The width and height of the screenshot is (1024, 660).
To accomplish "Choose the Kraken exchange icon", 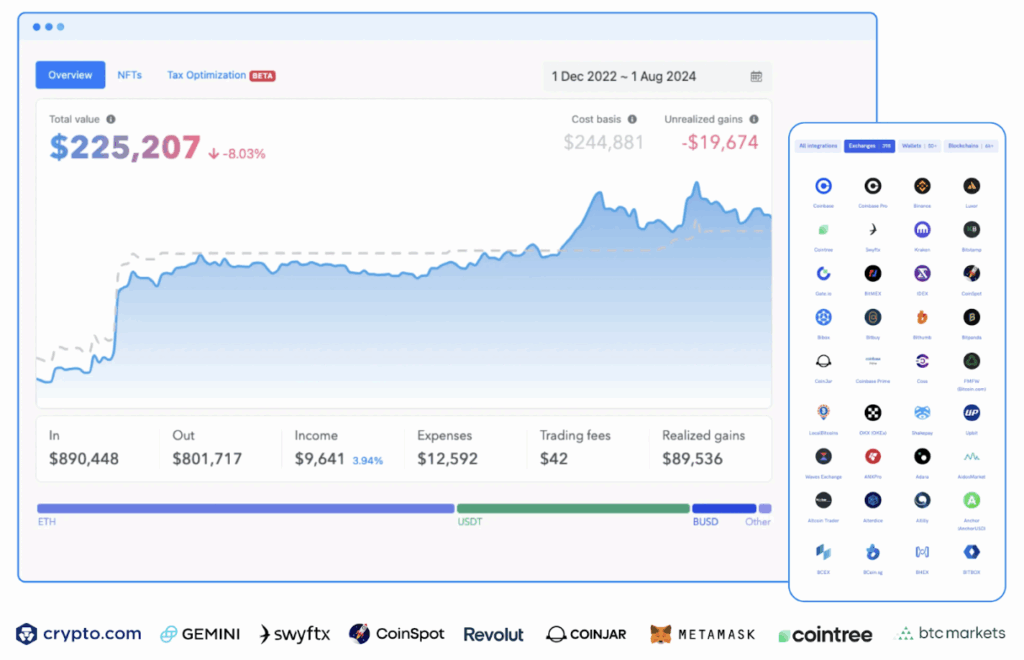I will (x=922, y=230).
